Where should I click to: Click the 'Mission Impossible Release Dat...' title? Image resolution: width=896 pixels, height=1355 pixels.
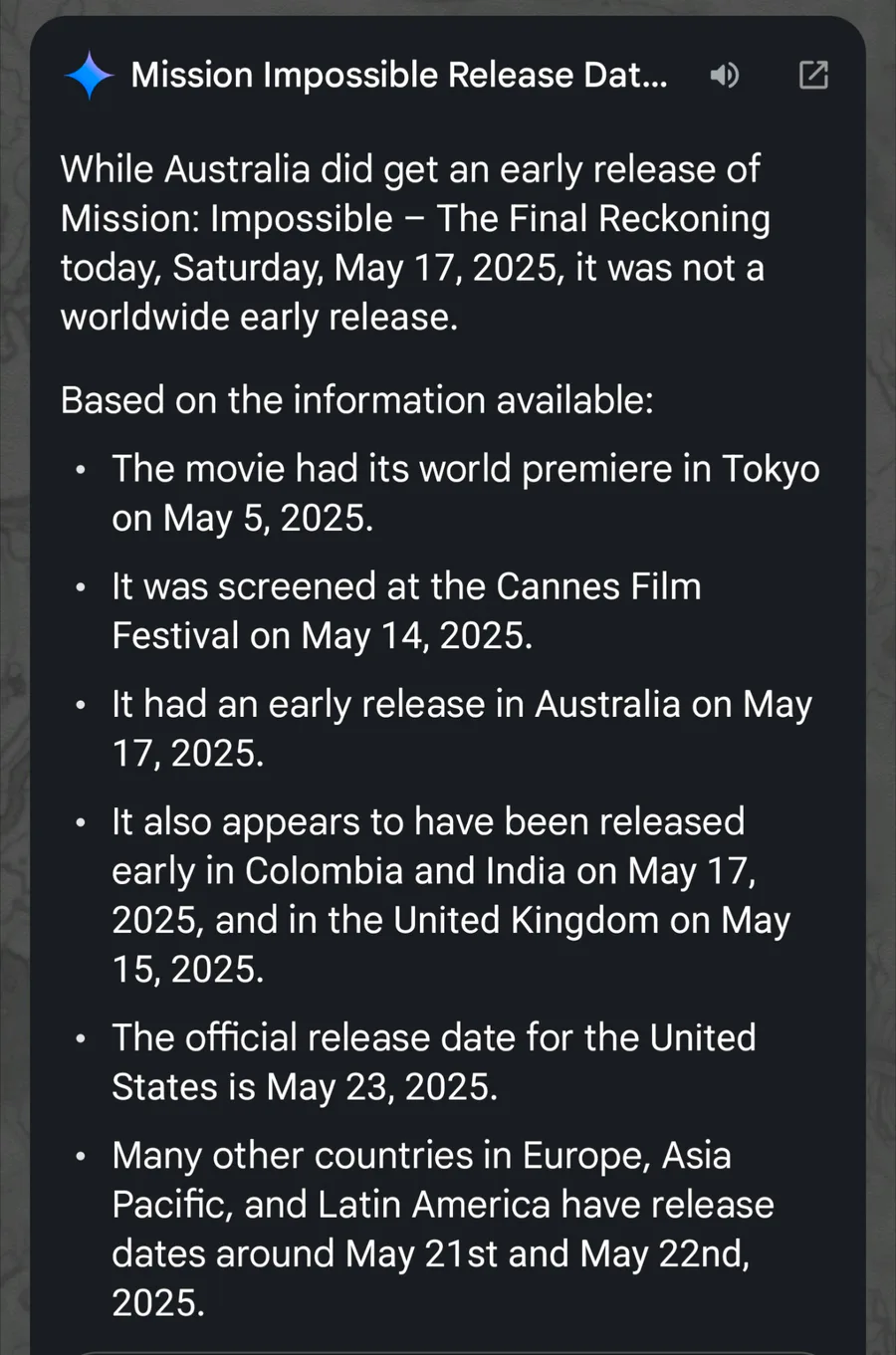tap(399, 75)
